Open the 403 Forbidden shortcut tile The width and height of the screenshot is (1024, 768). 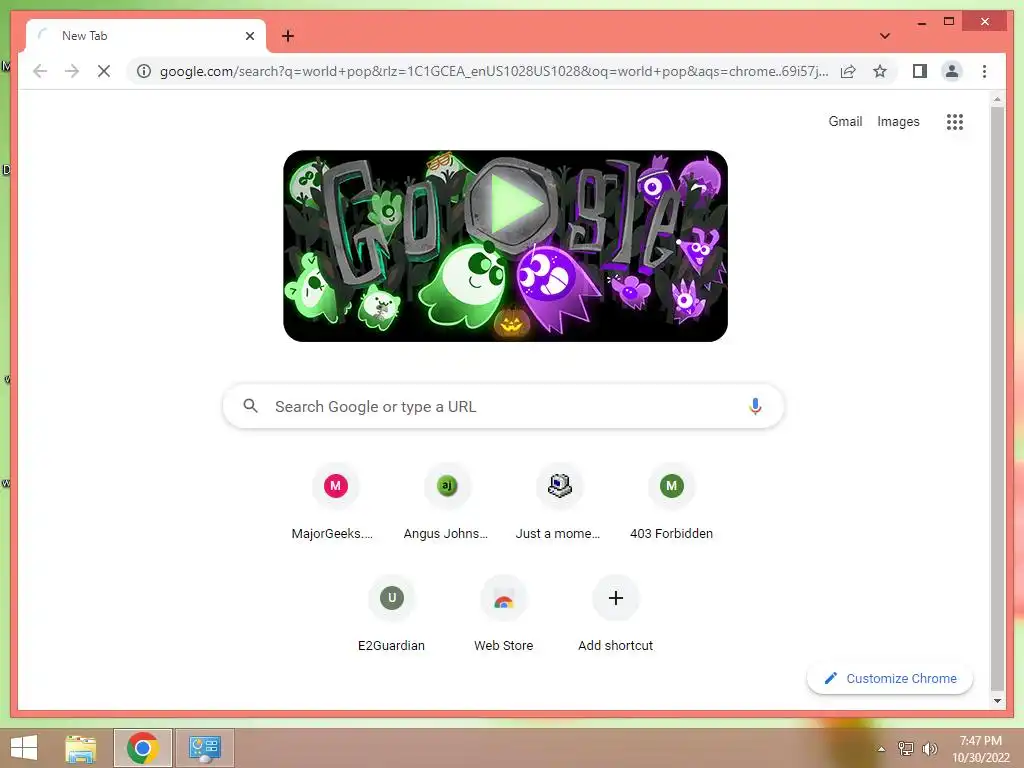[671, 502]
